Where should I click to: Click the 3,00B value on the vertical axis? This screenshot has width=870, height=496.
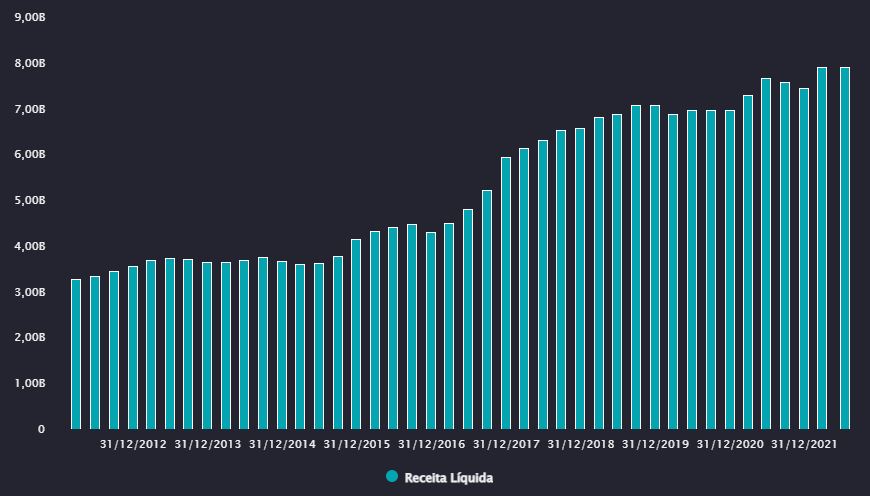(31, 292)
